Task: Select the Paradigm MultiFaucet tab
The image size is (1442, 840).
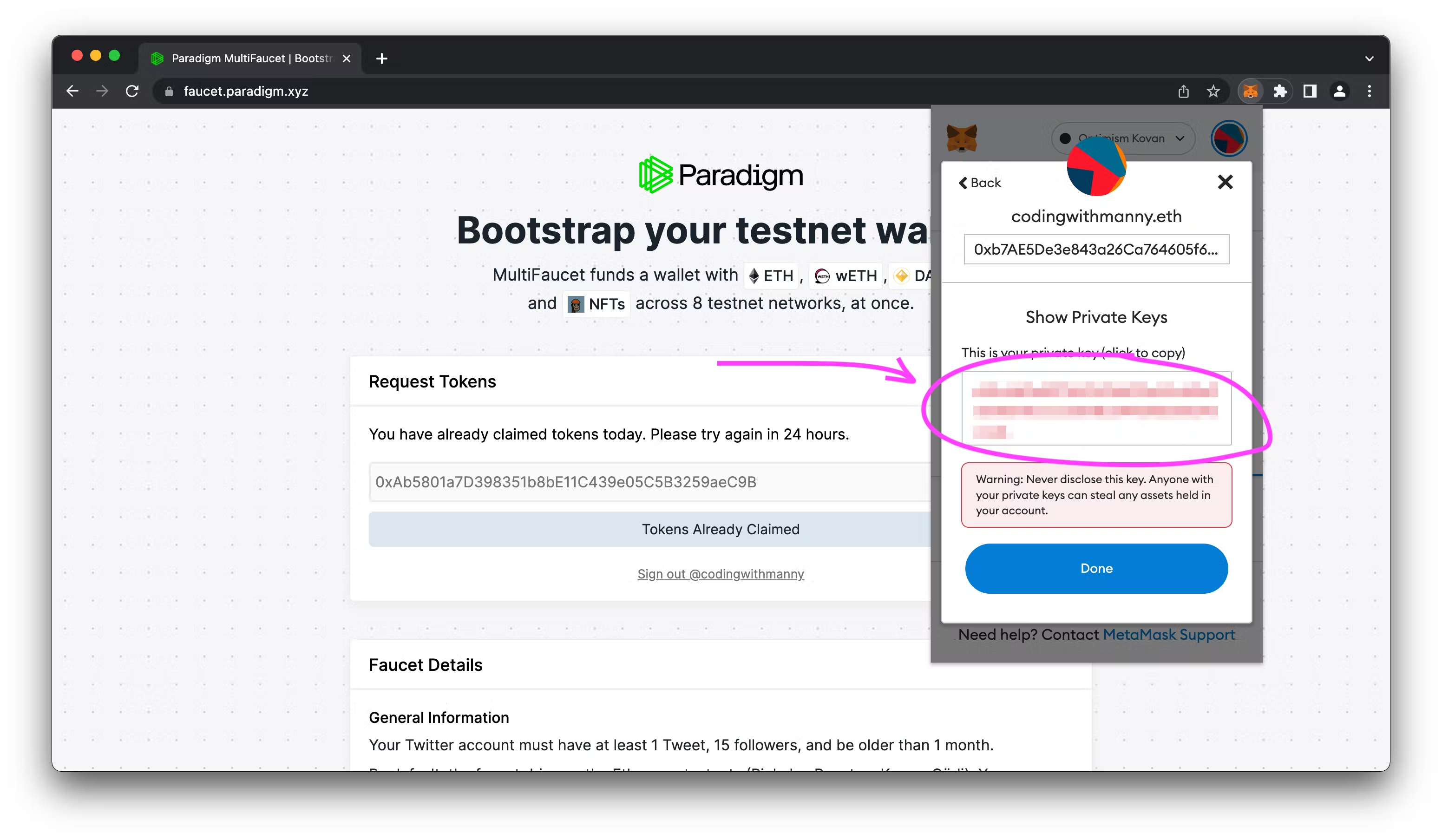Action: coord(251,59)
